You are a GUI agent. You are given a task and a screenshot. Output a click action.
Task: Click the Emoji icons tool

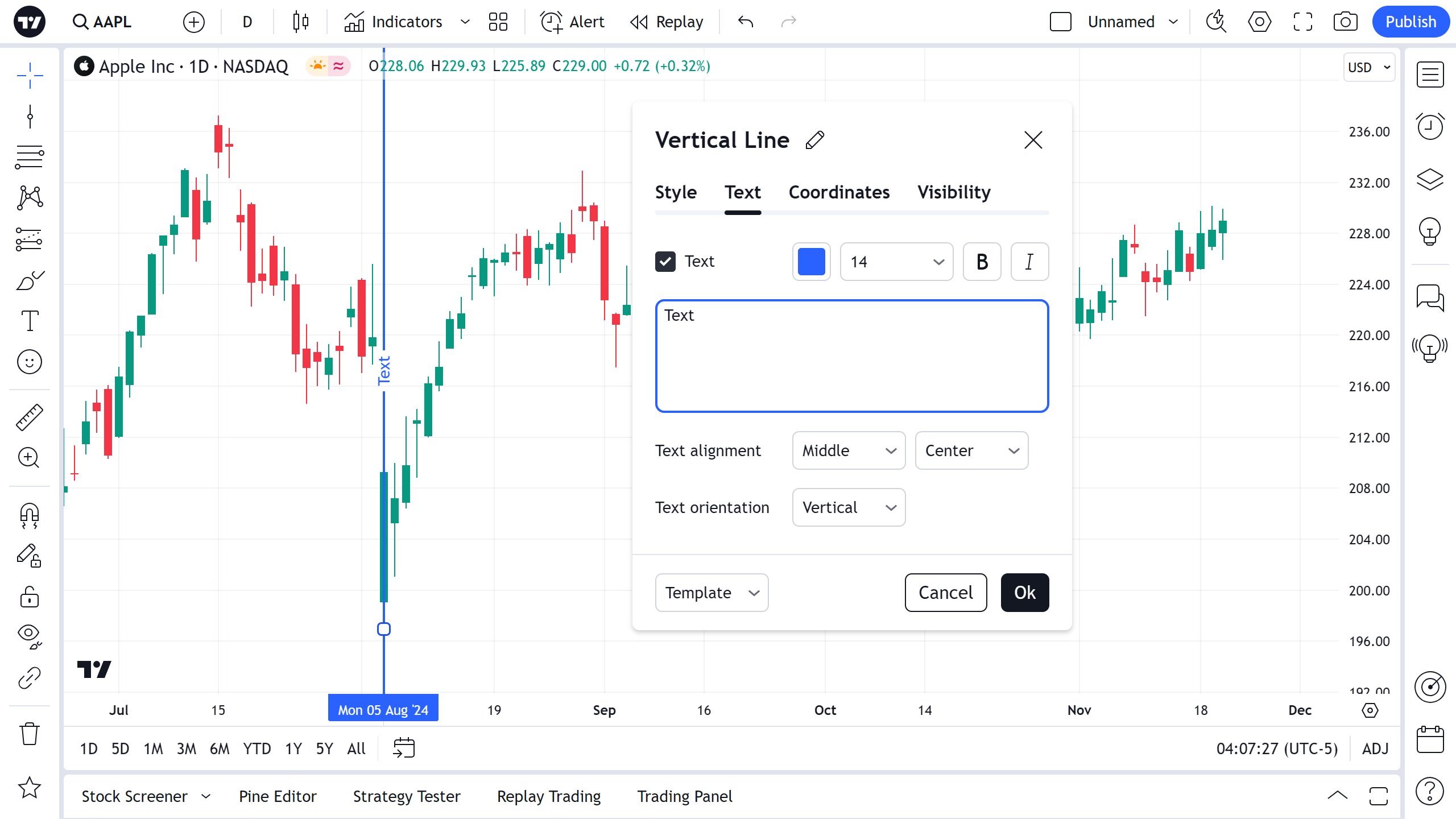click(29, 362)
